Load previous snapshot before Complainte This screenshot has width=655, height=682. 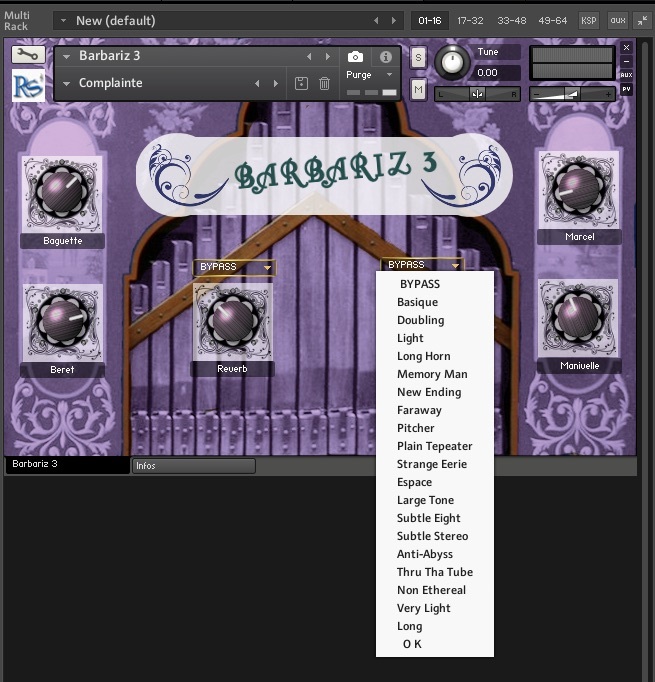click(257, 83)
